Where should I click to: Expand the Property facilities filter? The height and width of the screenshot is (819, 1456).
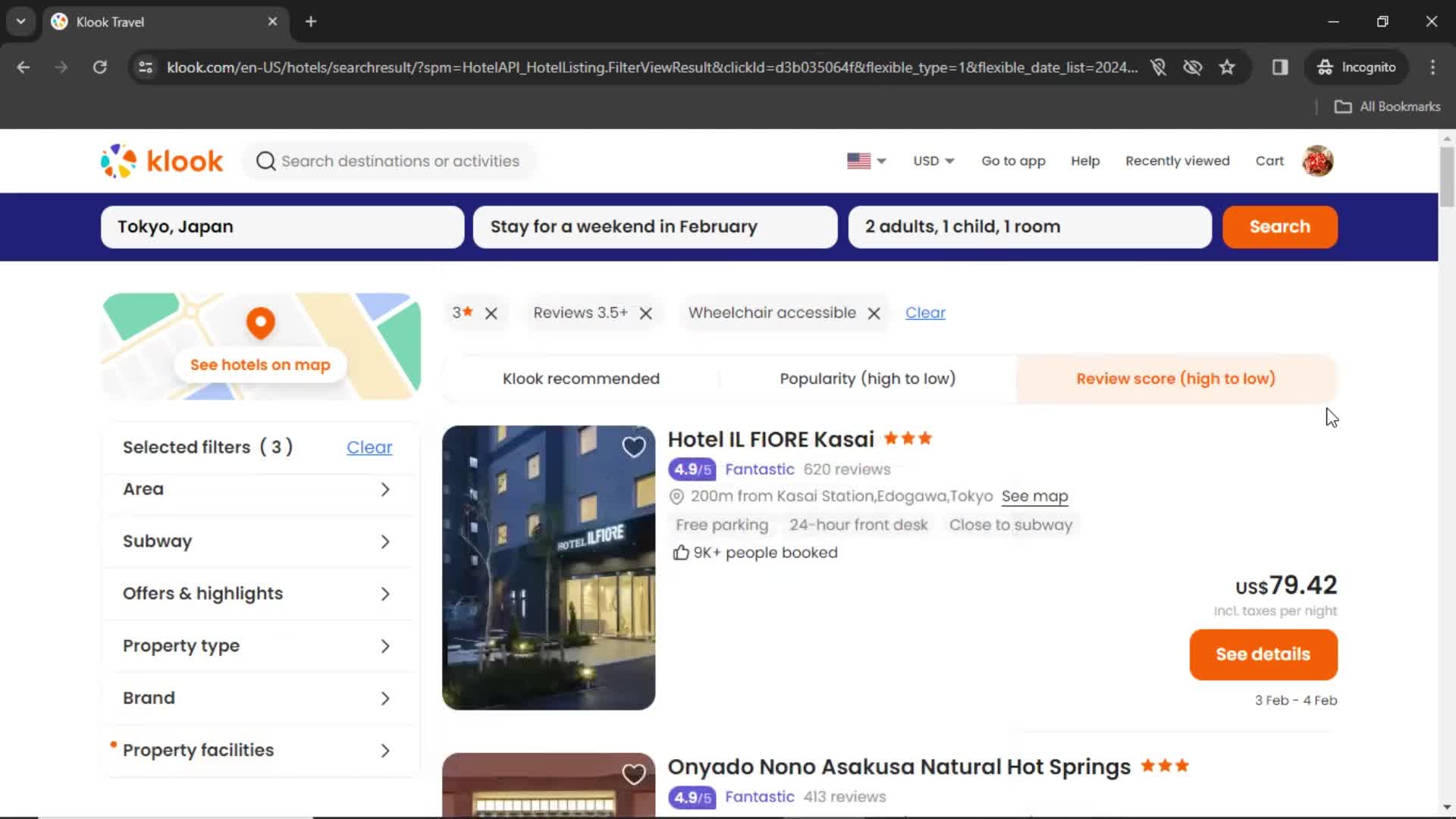[x=259, y=751]
